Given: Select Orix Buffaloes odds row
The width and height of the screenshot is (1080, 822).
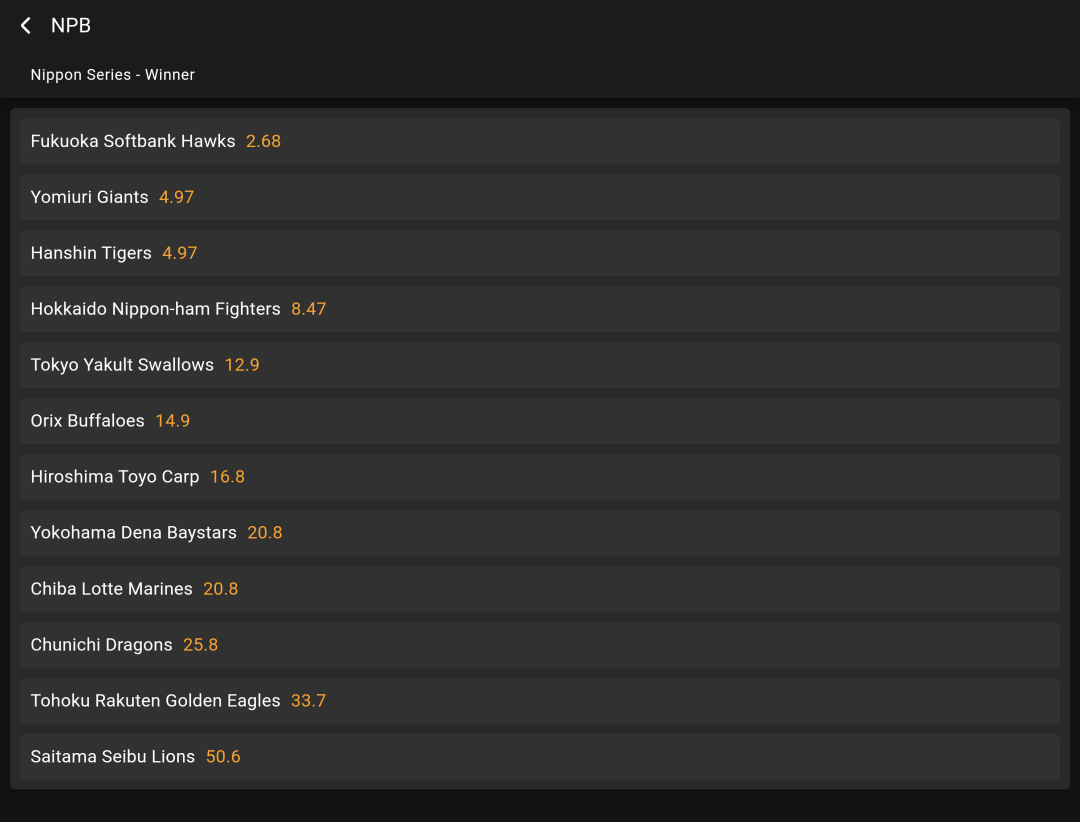Looking at the screenshot, I should pyautogui.click(x=539, y=420).
